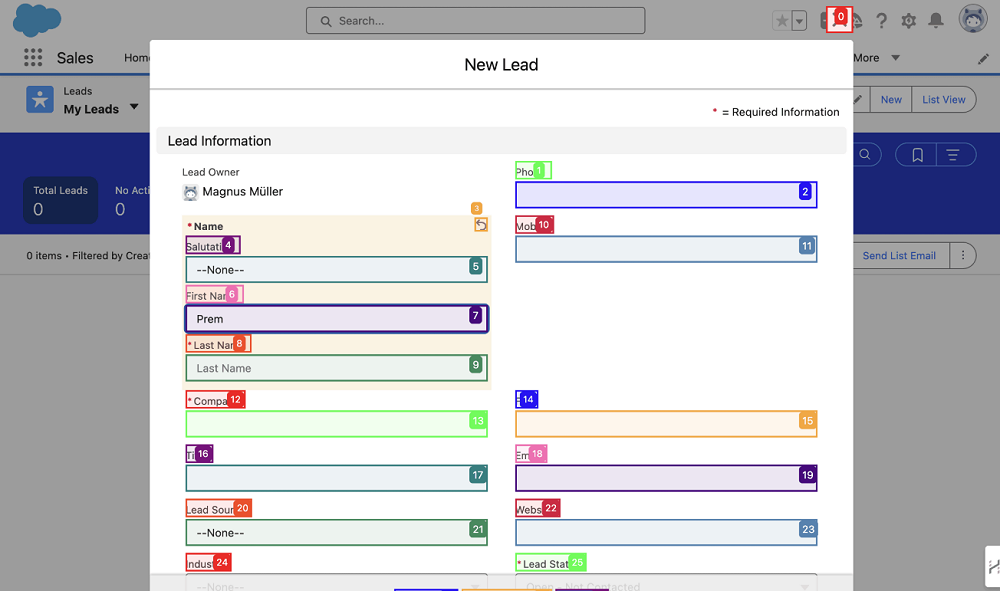Click the List View button
This screenshot has width=1000, height=591.
coord(943,99)
